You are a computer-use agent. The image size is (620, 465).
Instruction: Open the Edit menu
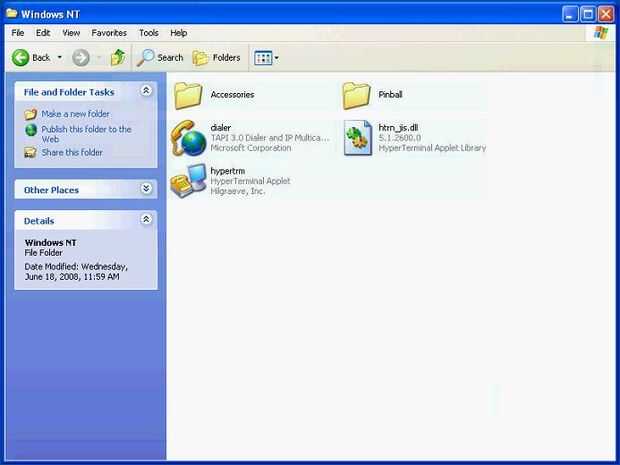(x=43, y=33)
